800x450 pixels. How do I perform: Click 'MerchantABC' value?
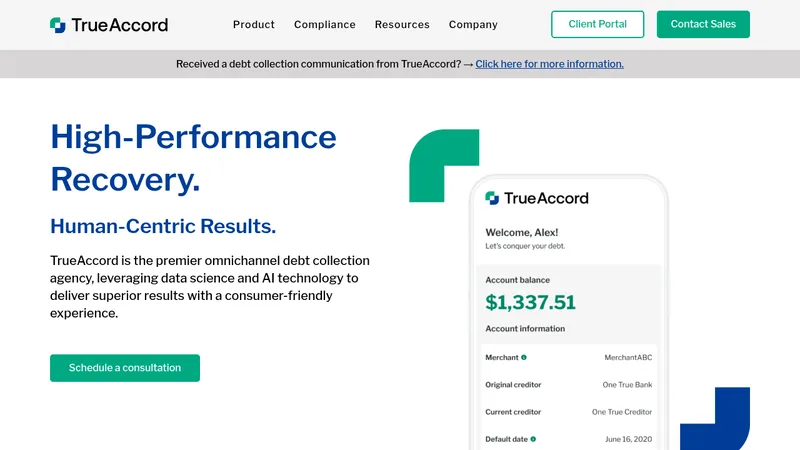pyautogui.click(x=628, y=358)
